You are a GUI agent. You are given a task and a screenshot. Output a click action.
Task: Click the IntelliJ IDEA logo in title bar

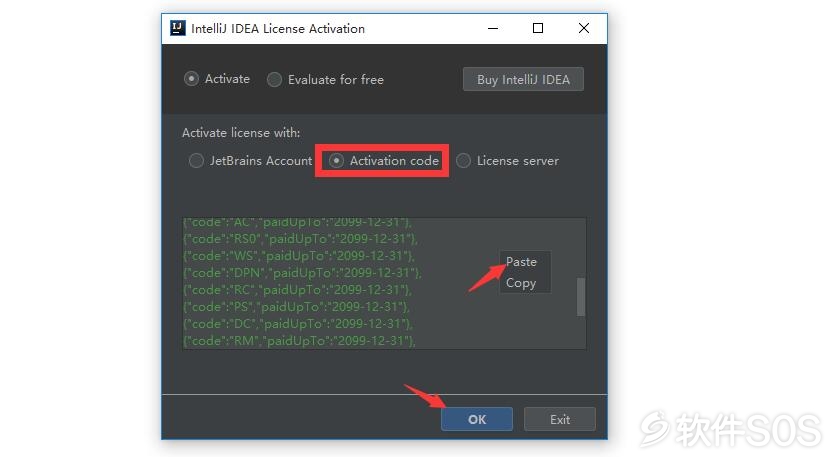(177, 28)
